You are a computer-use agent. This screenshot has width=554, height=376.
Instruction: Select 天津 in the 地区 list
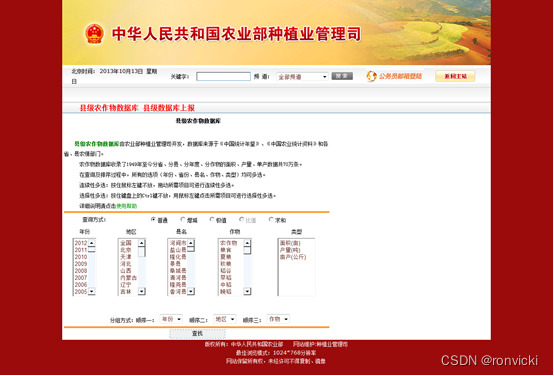tap(126, 257)
